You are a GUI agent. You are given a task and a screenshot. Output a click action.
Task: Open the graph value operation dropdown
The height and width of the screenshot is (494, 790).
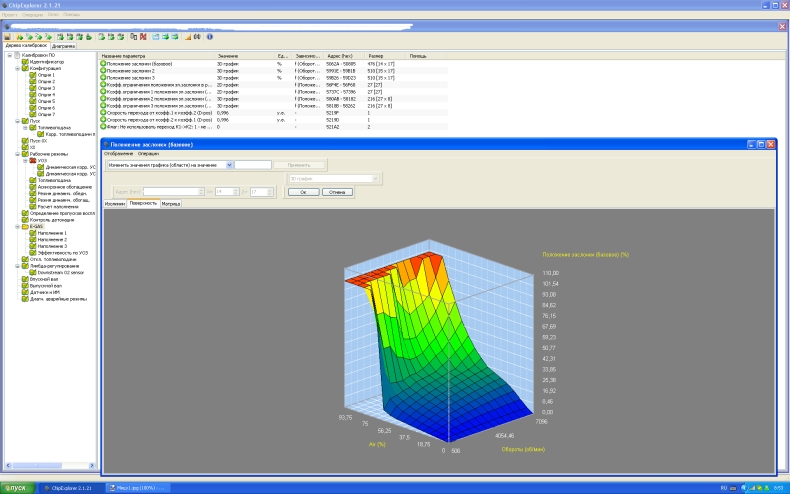229,164
